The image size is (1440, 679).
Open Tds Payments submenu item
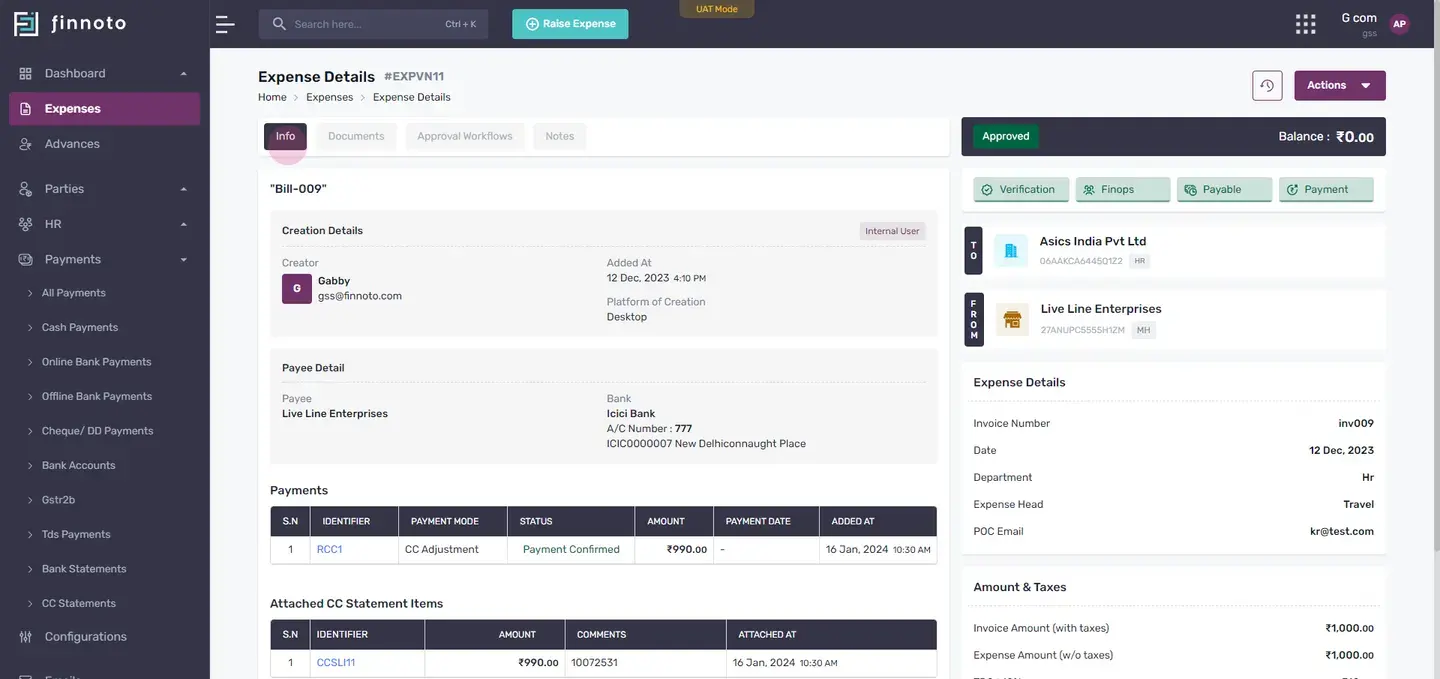pyautogui.click(x=76, y=535)
